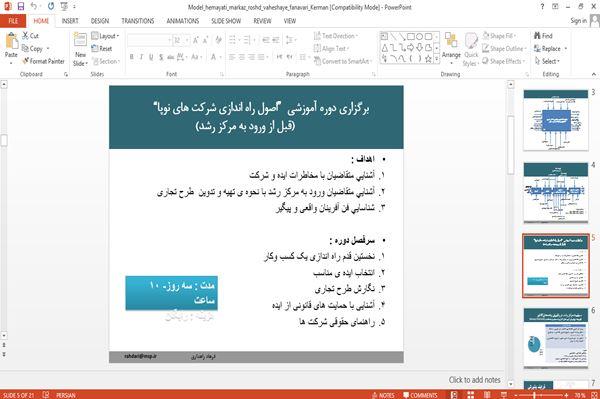Open the FILE tab
This screenshot has width=600, height=399.
13,21
